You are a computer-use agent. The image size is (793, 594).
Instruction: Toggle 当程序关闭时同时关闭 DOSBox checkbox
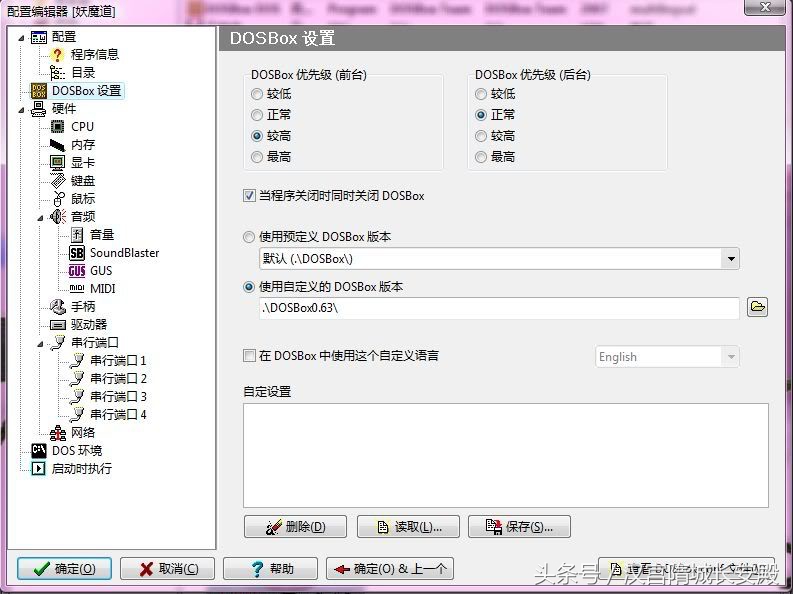249,196
